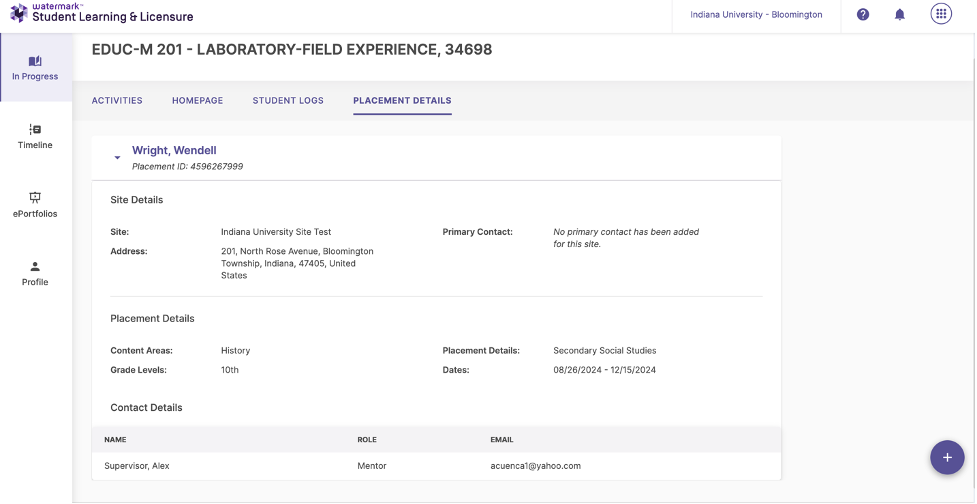The width and height of the screenshot is (977, 504).
Task: Collapse the Wright, Wendell placement section
Action: (117, 158)
